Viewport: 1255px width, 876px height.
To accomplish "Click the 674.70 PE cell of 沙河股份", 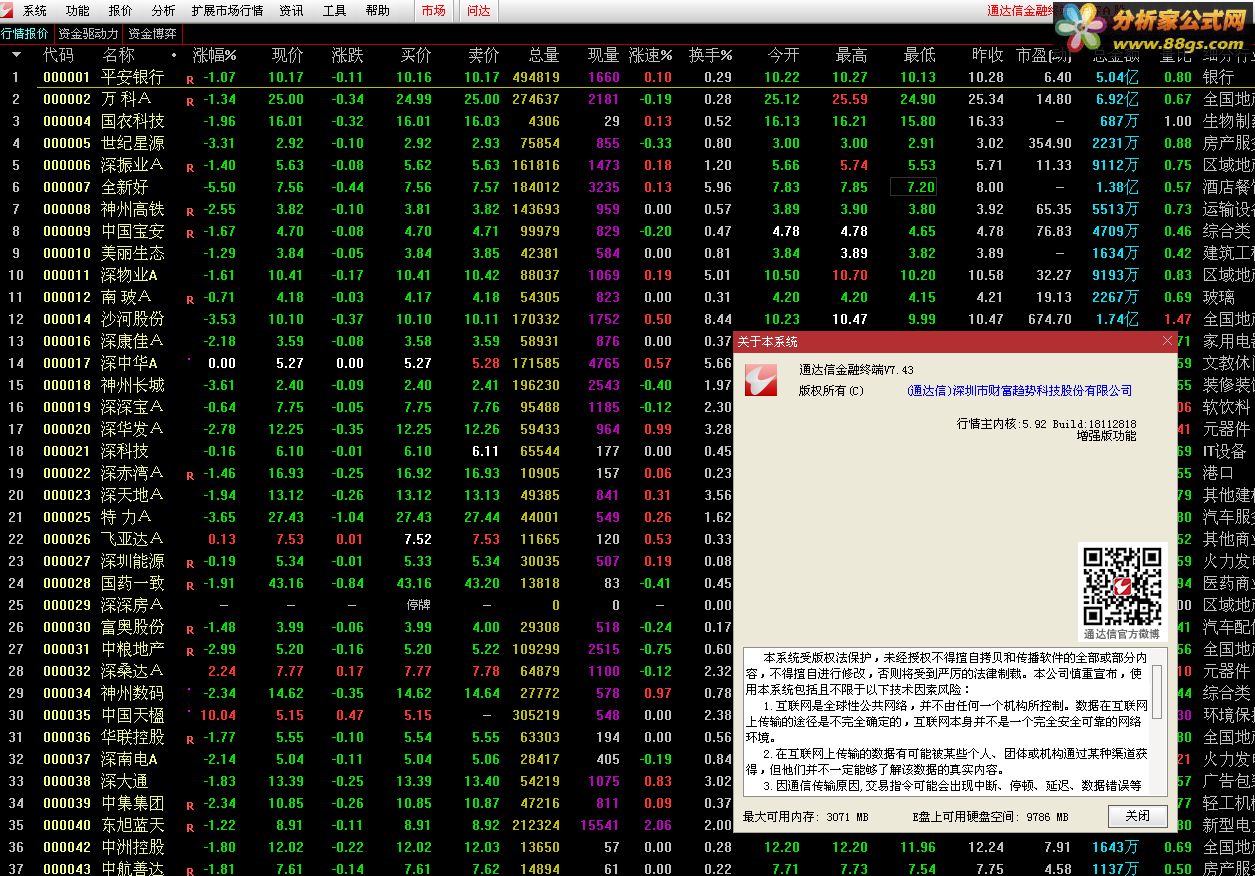I will 1050,319.
